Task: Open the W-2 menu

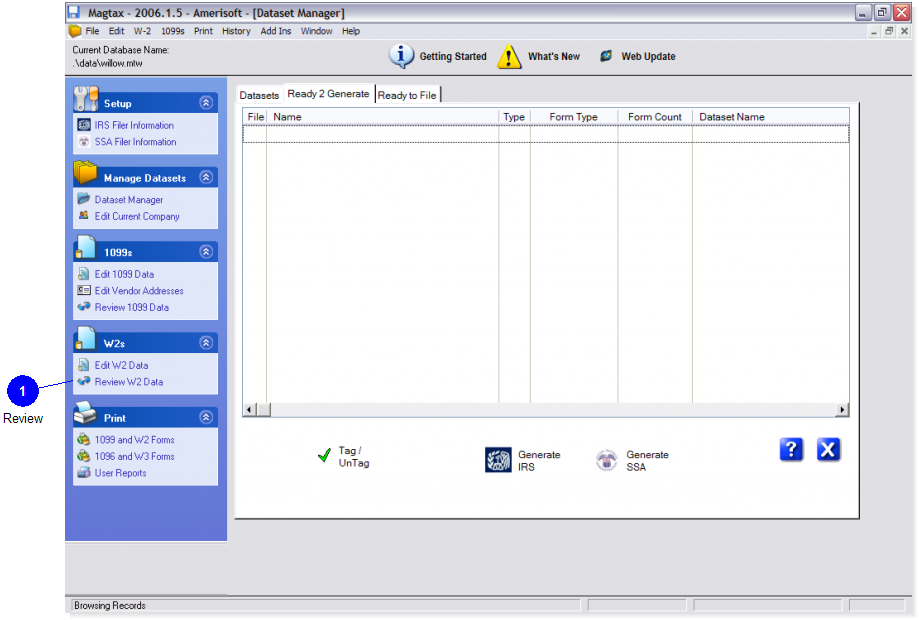Action: (142, 31)
